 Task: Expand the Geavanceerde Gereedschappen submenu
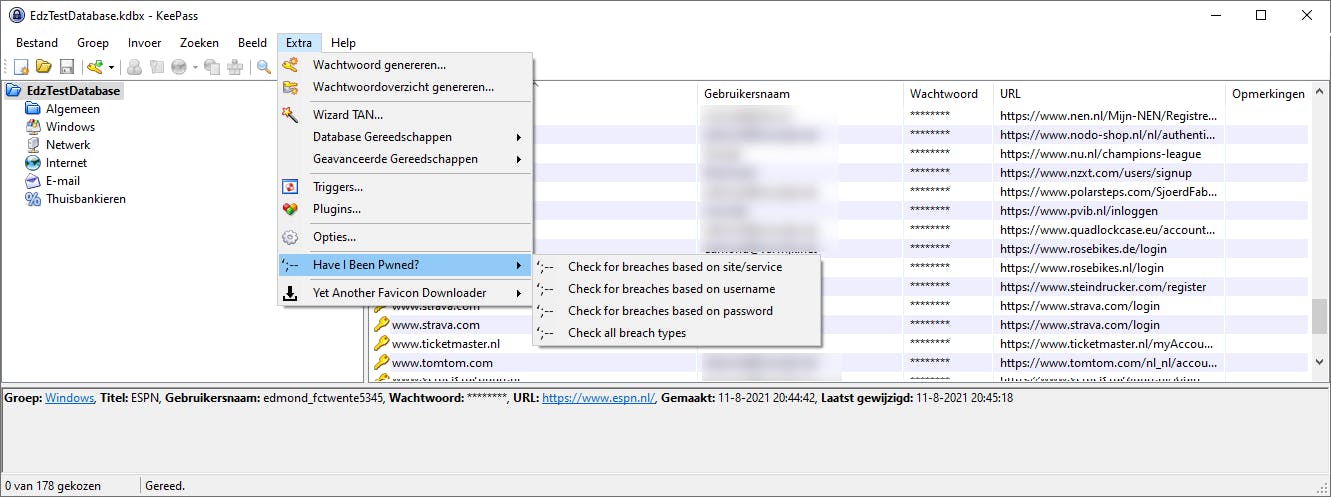[x=405, y=159]
